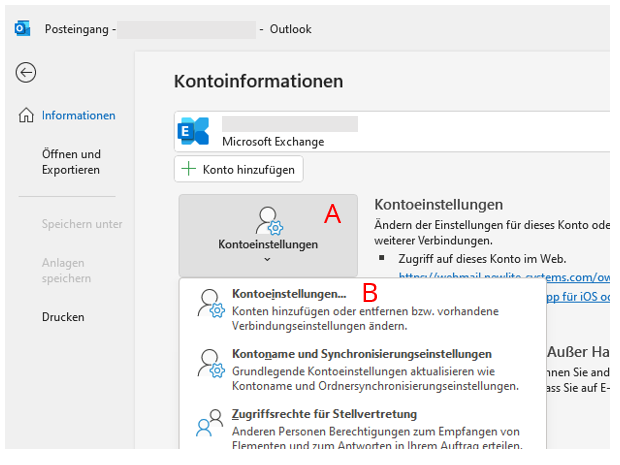Click description 'Konten hinzufügen oder entfernen bzw. vorhandene'
The height and width of the screenshot is (465, 620).
point(365,311)
